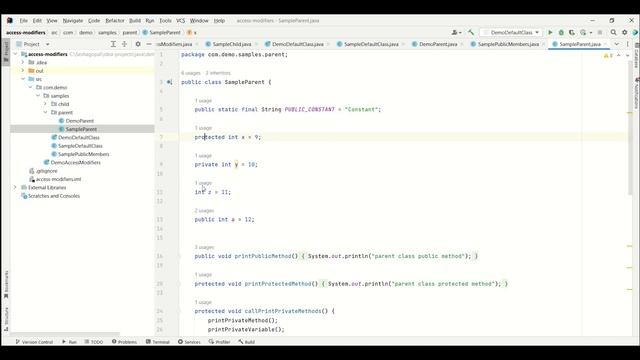The height and width of the screenshot is (360, 640).
Task: Select DemoParent in project tree
Action: 80,121
